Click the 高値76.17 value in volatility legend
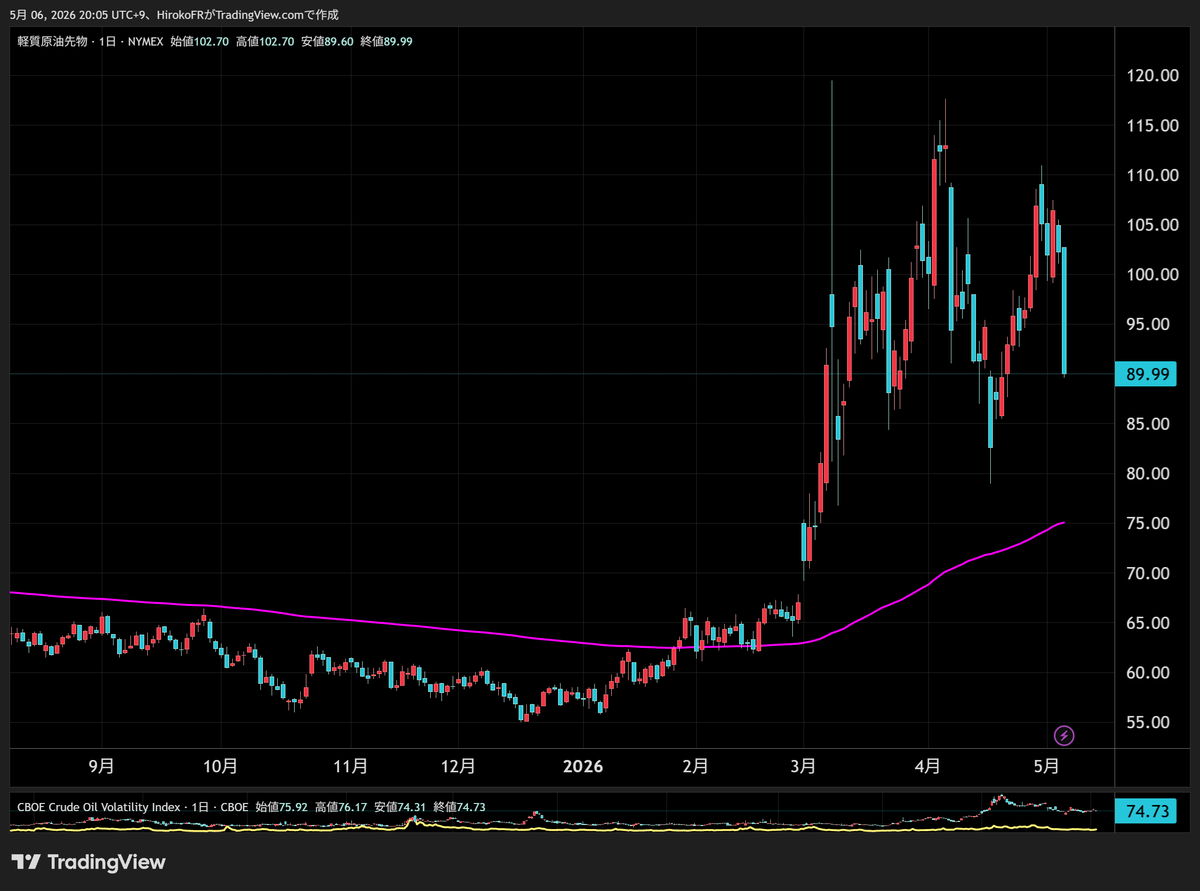This screenshot has height=891, width=1200. pyautogui.click(x=341, y=807)
